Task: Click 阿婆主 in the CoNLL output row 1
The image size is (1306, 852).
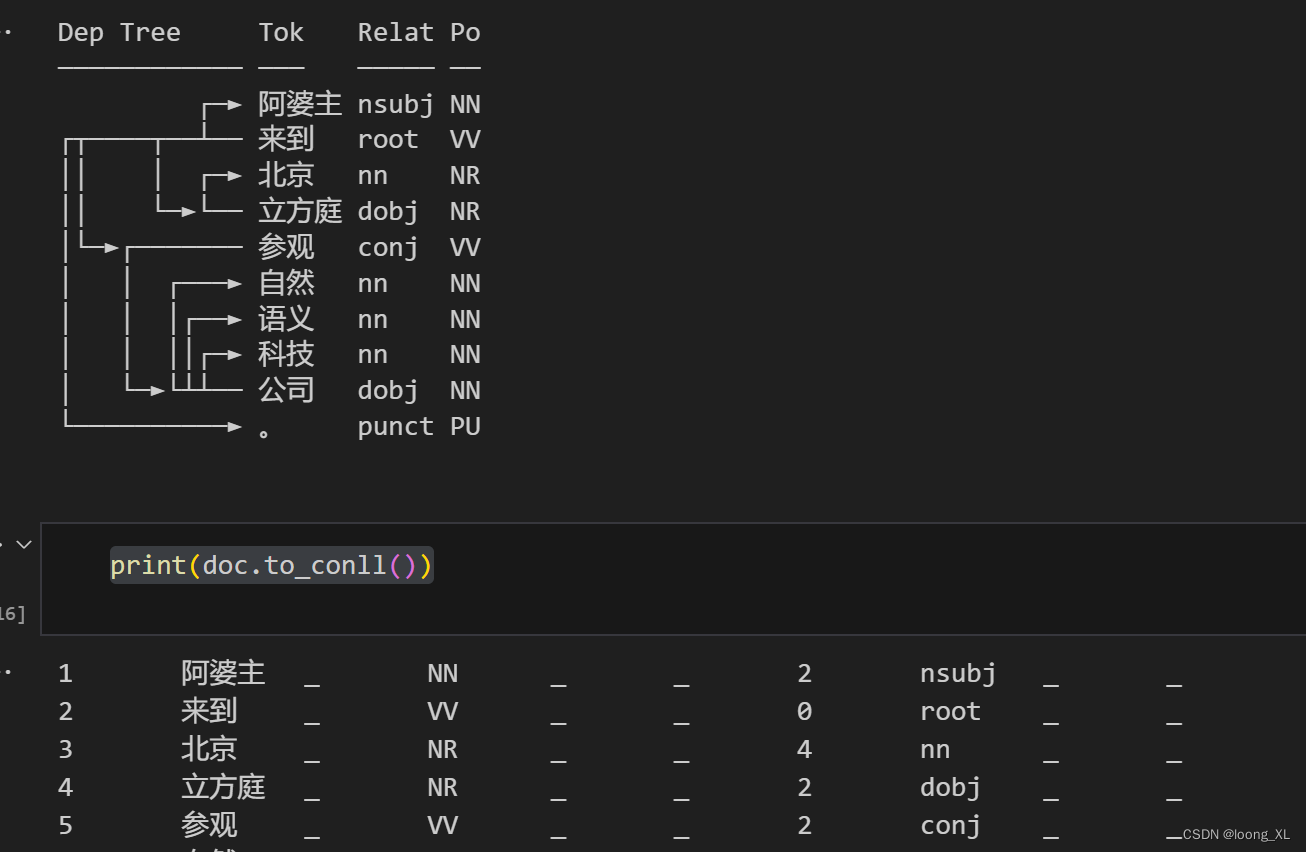Action: 223,673
